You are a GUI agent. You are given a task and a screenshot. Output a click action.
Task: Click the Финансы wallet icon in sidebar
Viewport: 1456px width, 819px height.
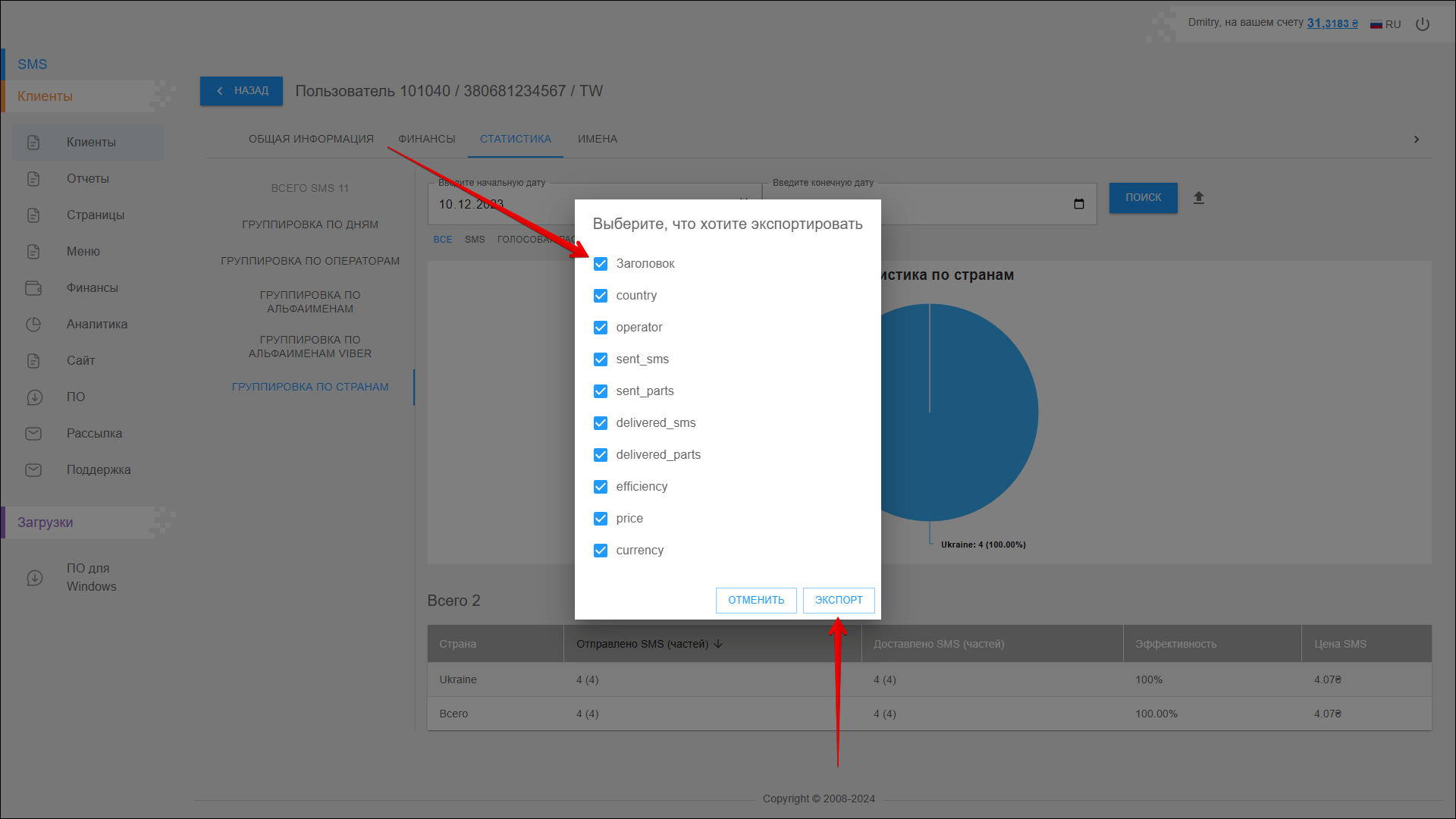33,288
